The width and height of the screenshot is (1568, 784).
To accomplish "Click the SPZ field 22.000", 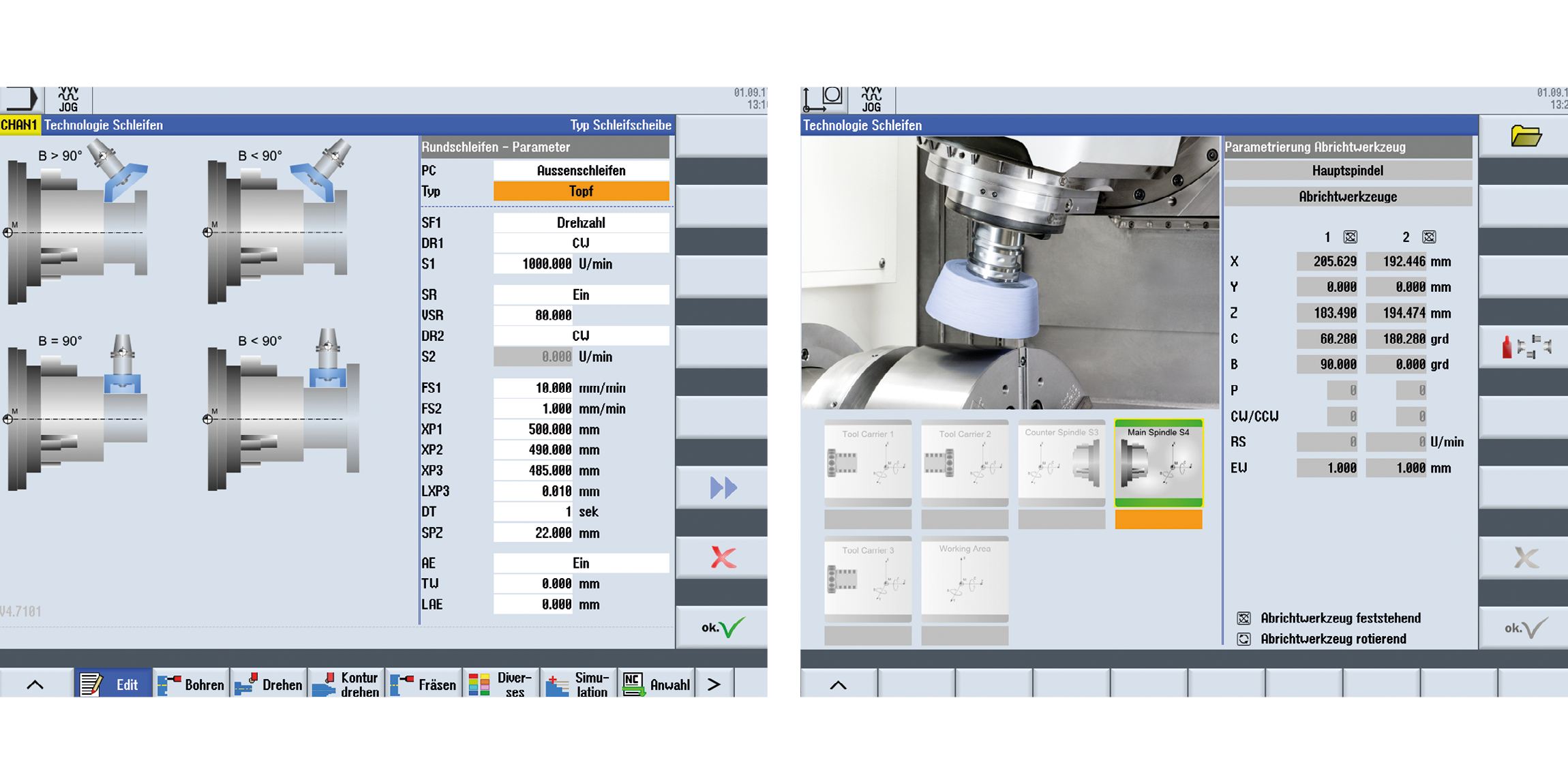I will 533,532.
